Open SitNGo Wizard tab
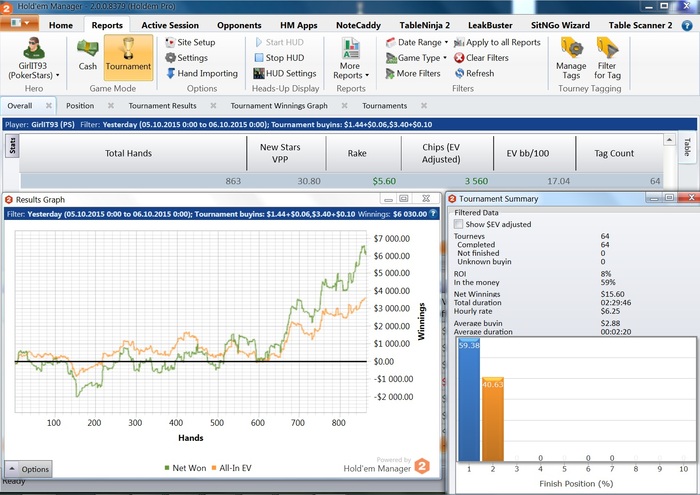Image resolution: width=700 pixels, height=495 pixels. click(560, 25)
